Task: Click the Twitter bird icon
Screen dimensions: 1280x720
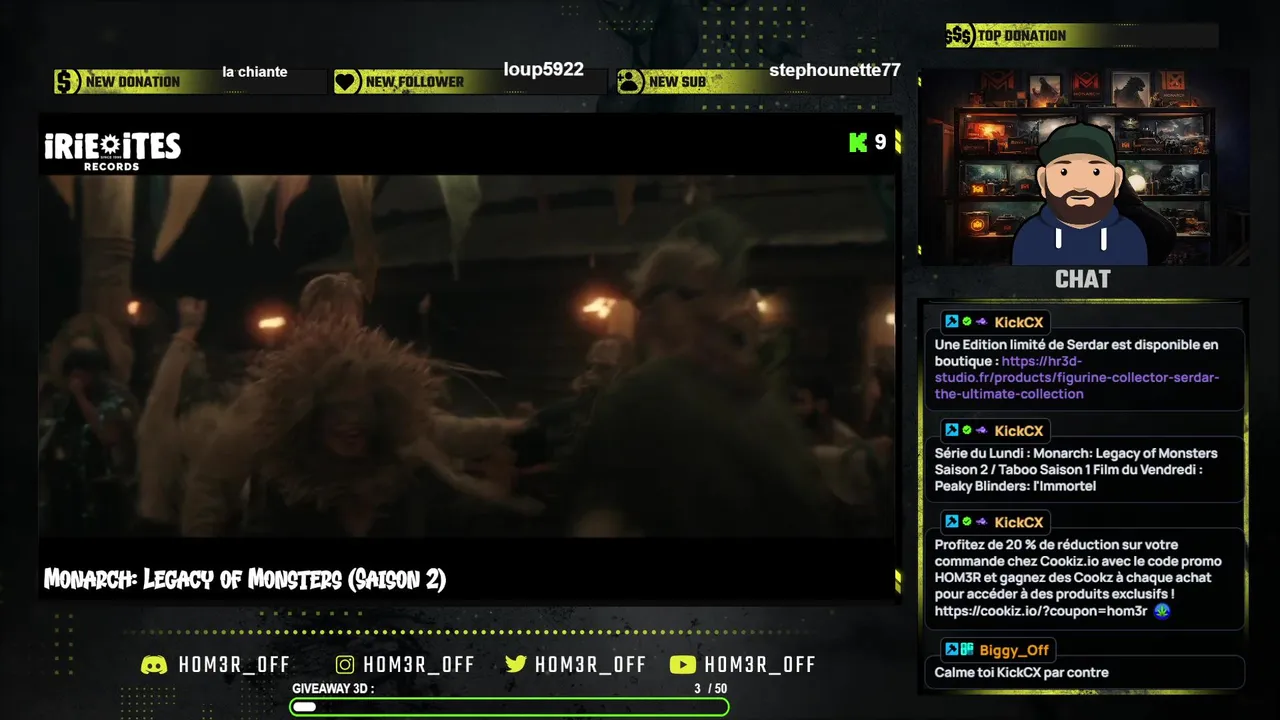Action: pos(516,665)
